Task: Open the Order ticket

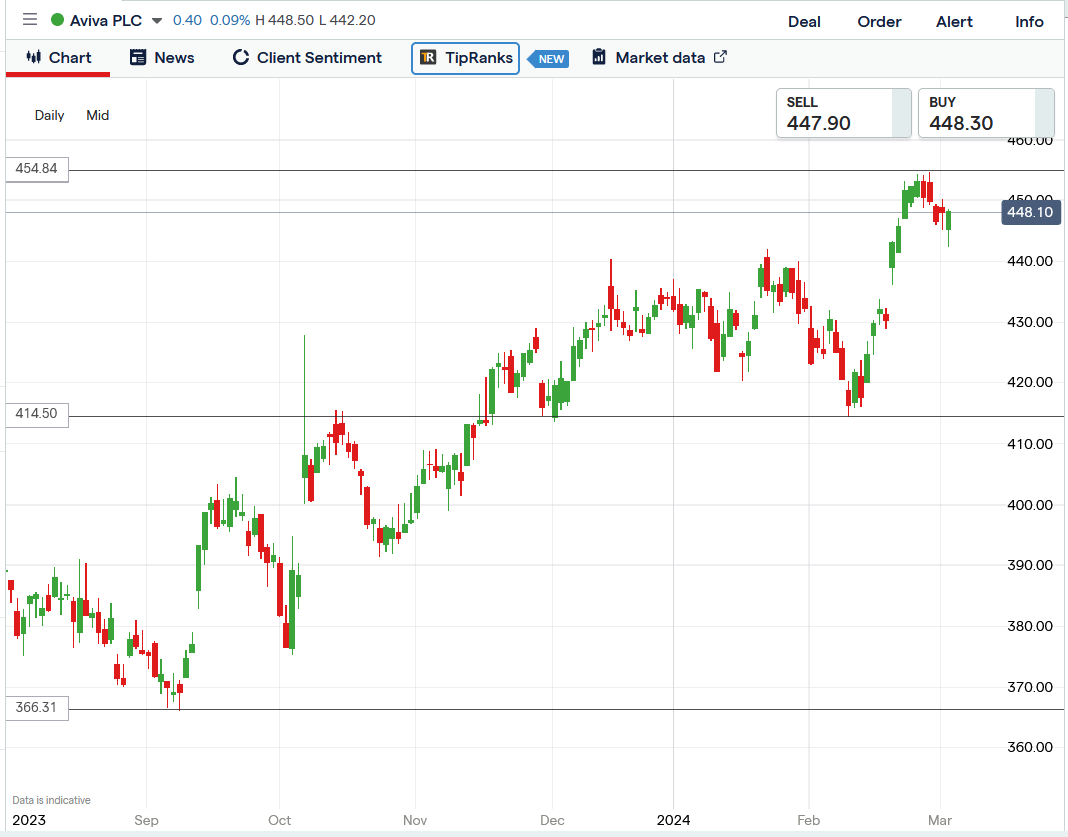Action: click(x=879, y=21)
